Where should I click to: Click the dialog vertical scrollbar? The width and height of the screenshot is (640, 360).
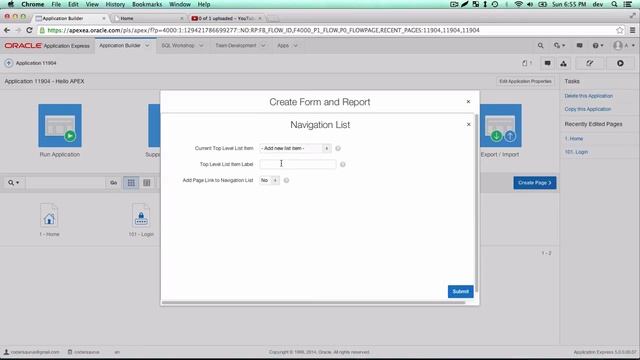[x=476, y=203]
